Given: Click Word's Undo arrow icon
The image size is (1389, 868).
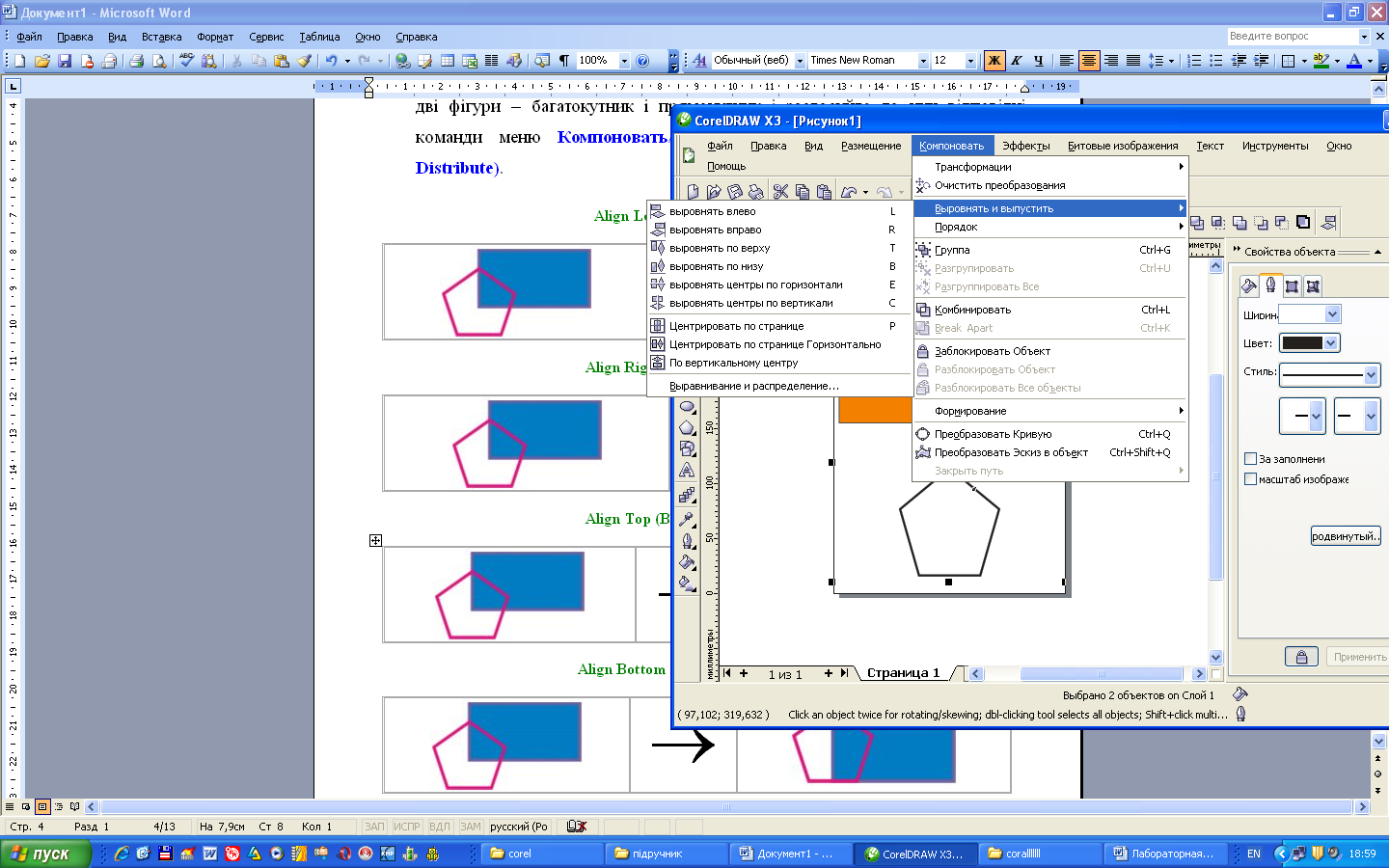Looking at the screenshot, I should click(331, 61).
